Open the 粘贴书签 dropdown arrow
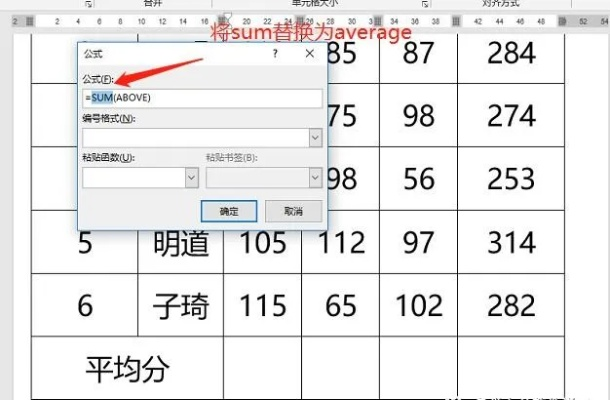 point(315,177)
